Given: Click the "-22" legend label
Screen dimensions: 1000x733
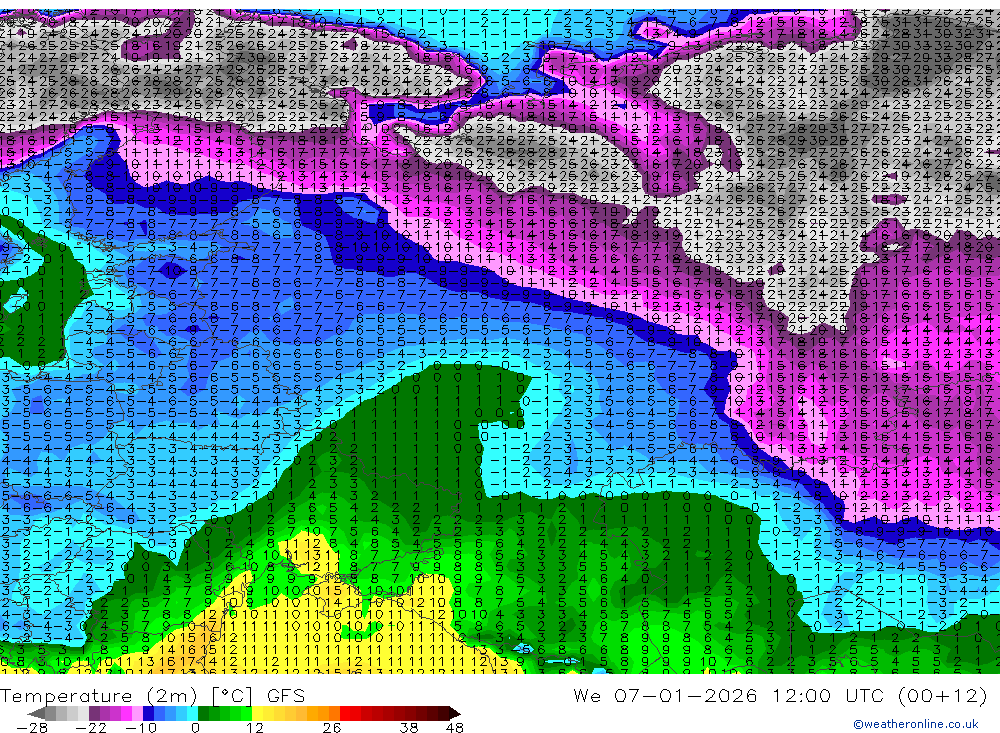Looking at the screenshot, I should click(x=91, y=728).
